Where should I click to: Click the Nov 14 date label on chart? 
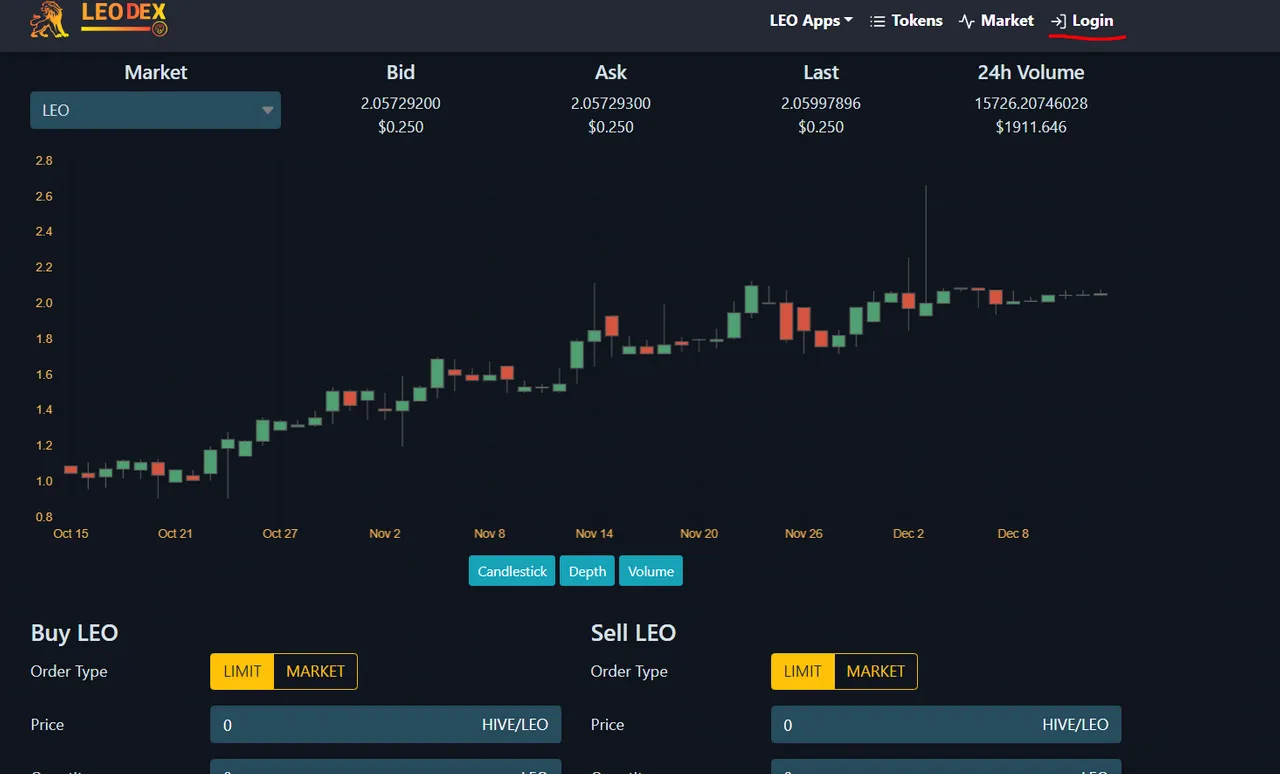(594, 534)
